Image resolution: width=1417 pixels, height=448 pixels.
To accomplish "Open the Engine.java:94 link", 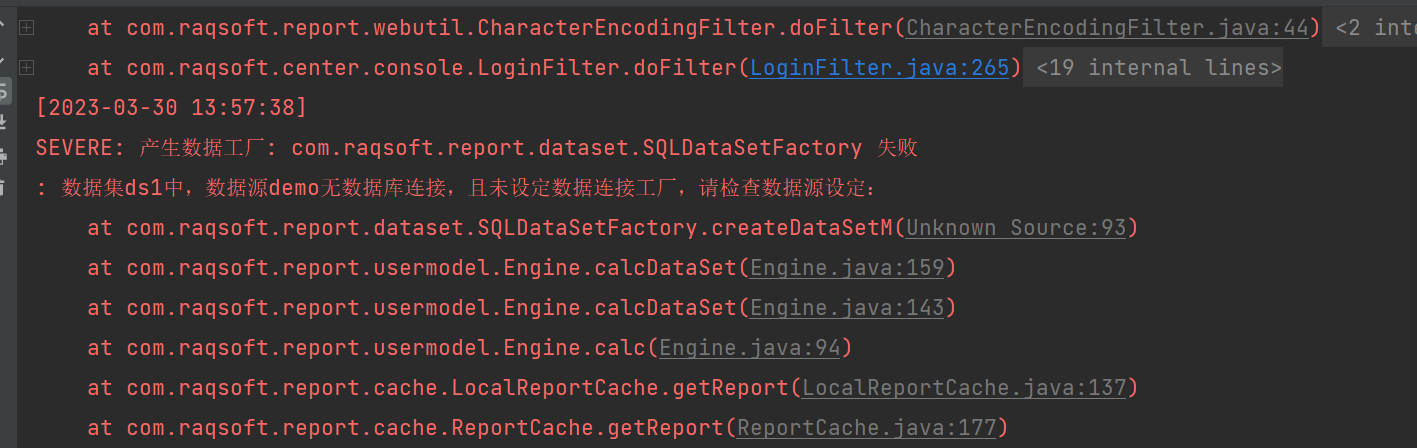I will pyautogui.click(x=749, y=348).
